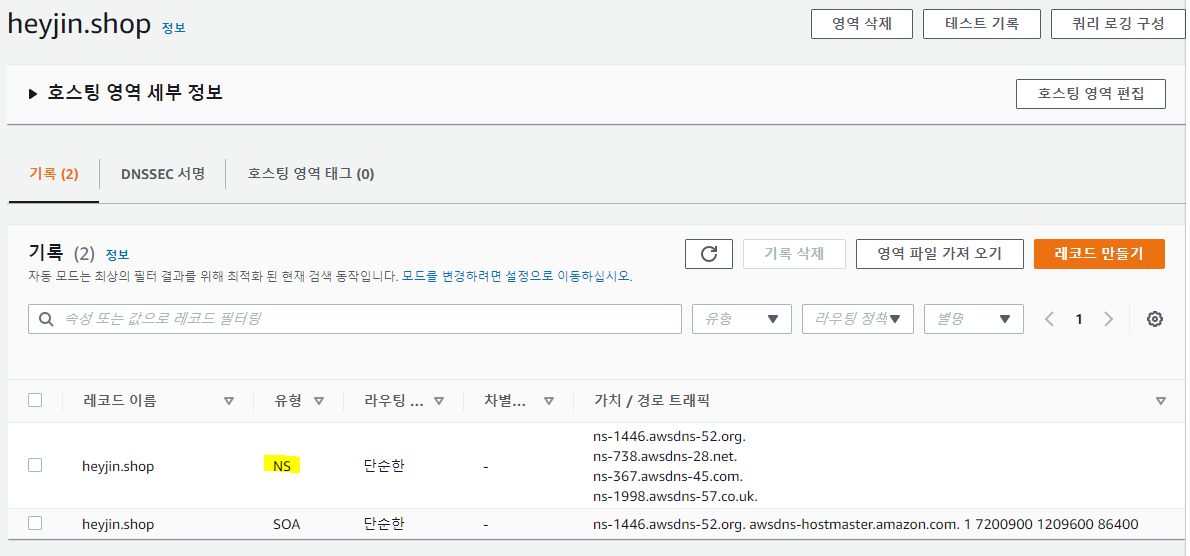Go to next page arrow
The height and width of the screenshot is (556, 1190).
1108,319
